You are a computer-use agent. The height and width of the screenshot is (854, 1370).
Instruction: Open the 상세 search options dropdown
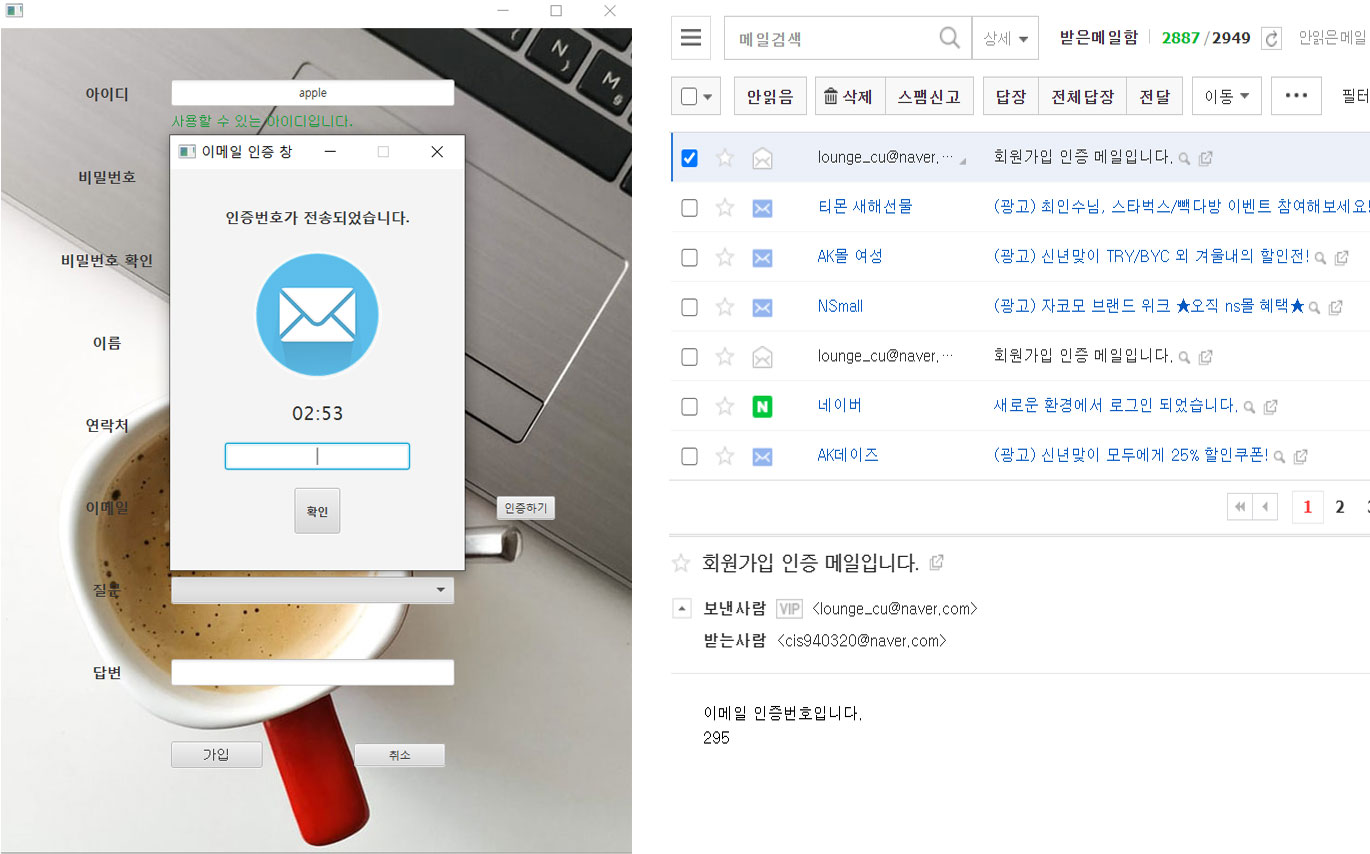click(1001, 37)
